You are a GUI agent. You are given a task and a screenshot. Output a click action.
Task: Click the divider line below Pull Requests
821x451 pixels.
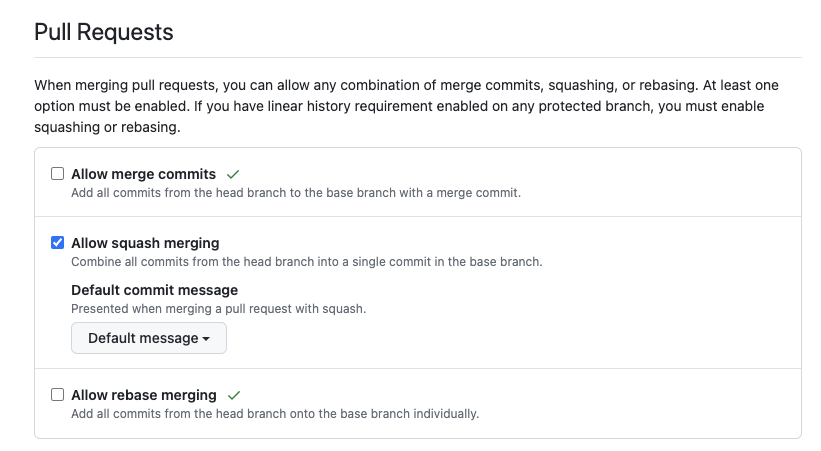click(x=418, y=58)
